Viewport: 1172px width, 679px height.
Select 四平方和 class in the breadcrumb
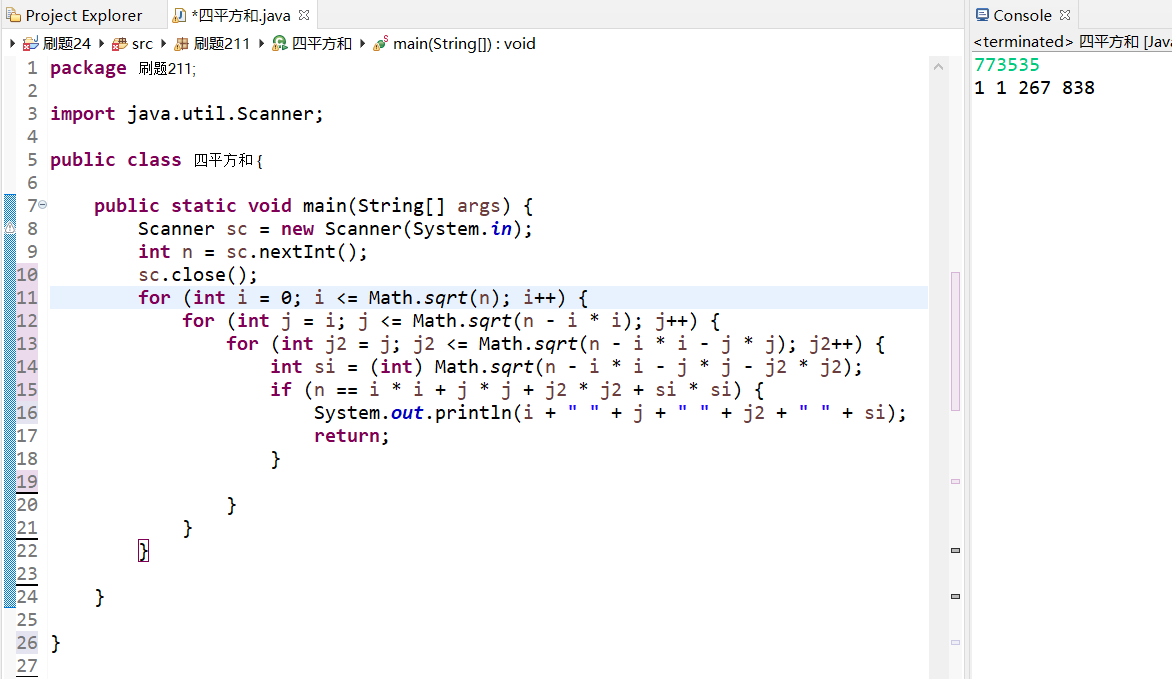[321, 44]
